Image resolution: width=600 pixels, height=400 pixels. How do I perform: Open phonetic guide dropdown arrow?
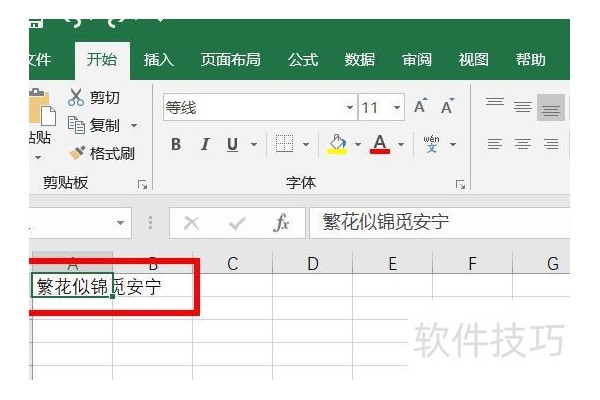453,144
